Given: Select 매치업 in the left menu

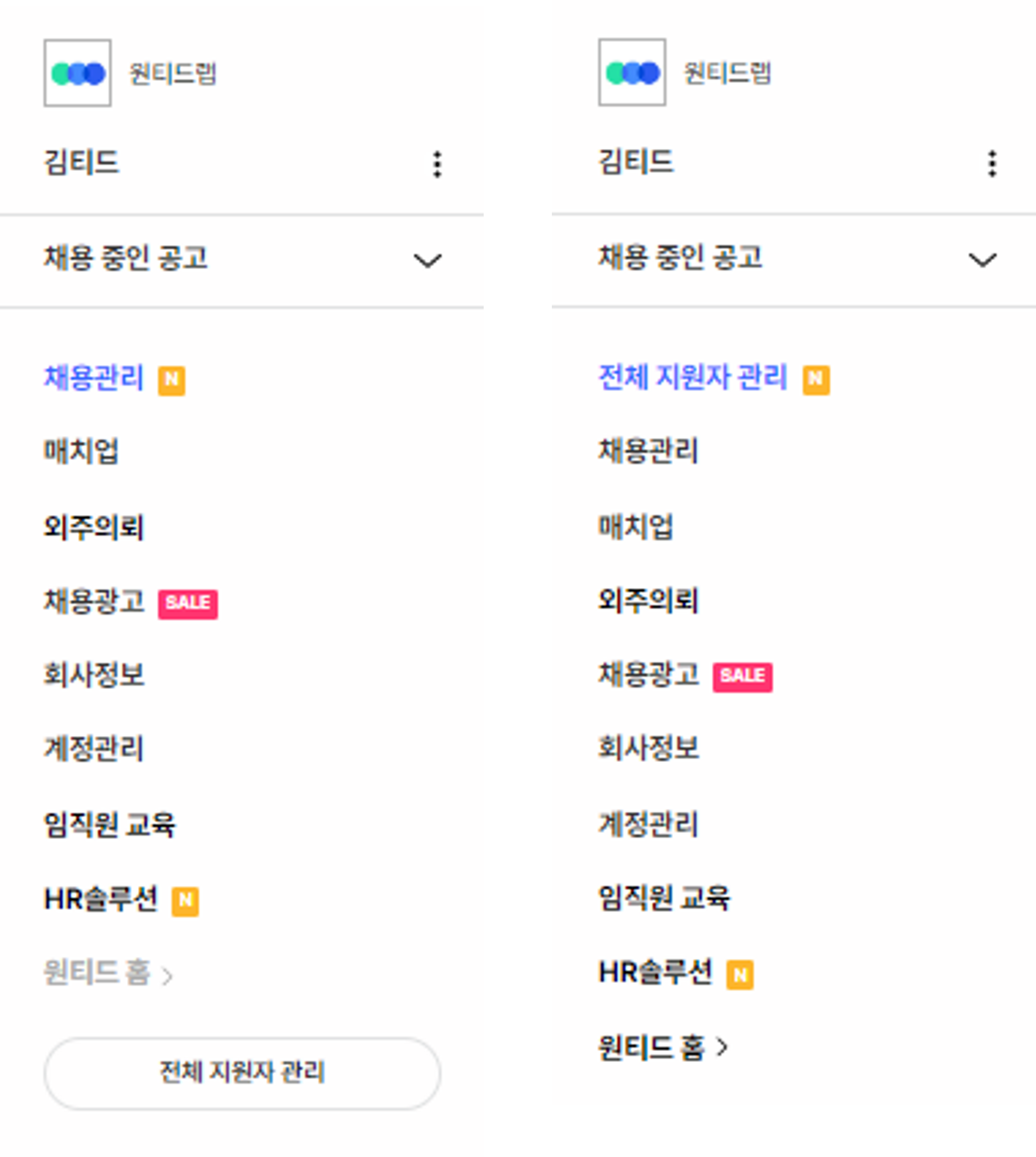Looking at the screenshot, I should pos(81,451).
